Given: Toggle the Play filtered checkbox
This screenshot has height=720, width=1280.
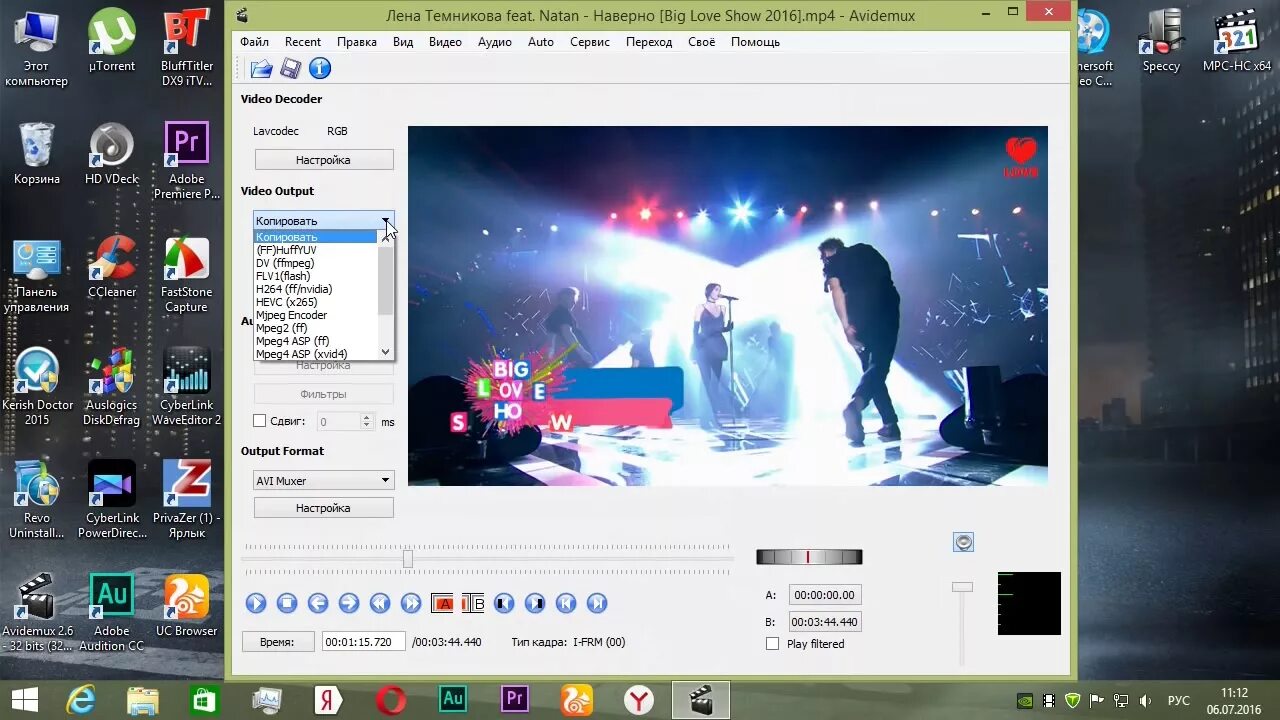Looking at the screenshot, I should (772, 644).
